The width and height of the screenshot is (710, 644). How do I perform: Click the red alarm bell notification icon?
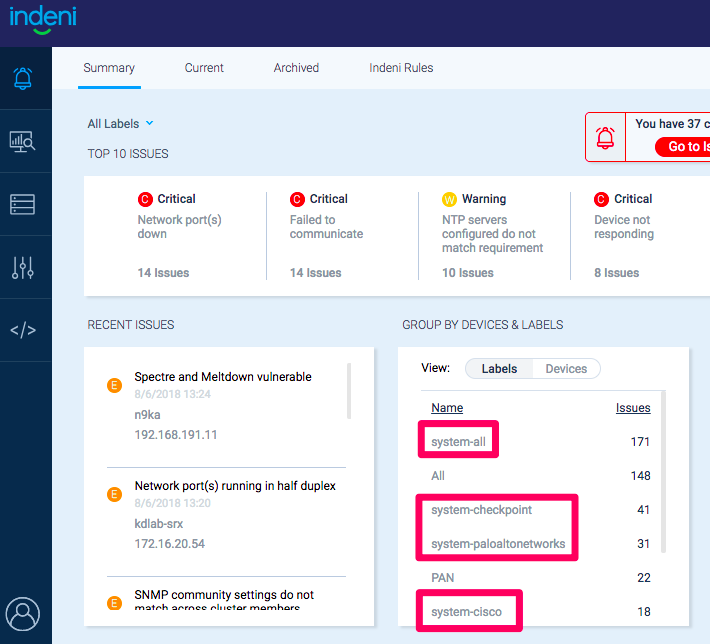605,138
